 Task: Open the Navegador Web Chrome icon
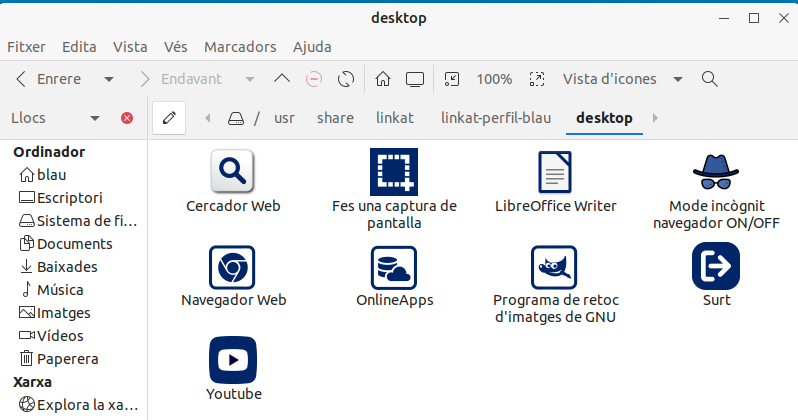pyautogui.click(x=233, y=267)
